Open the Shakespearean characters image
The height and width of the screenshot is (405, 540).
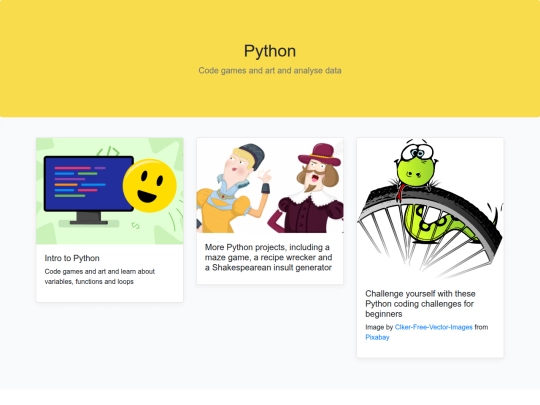coord(270,185)
